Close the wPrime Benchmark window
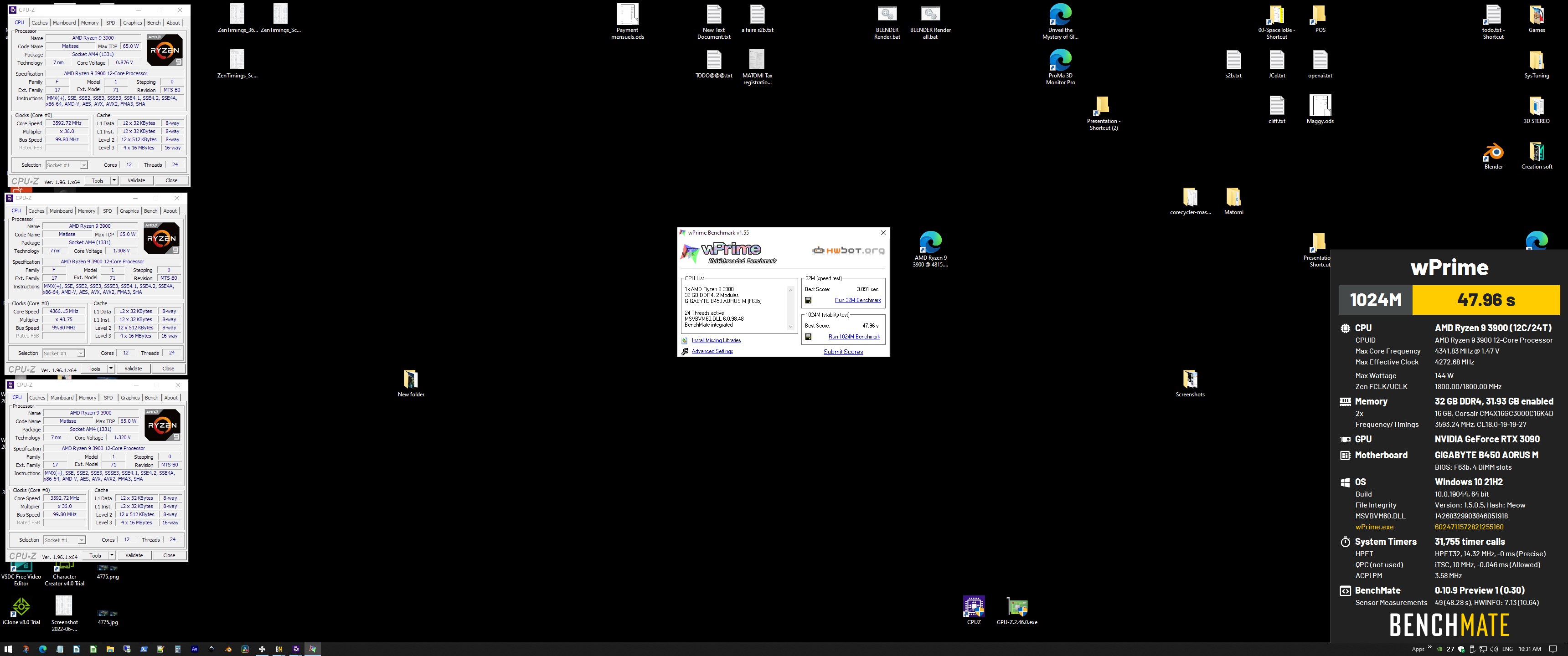 [883, 232]
